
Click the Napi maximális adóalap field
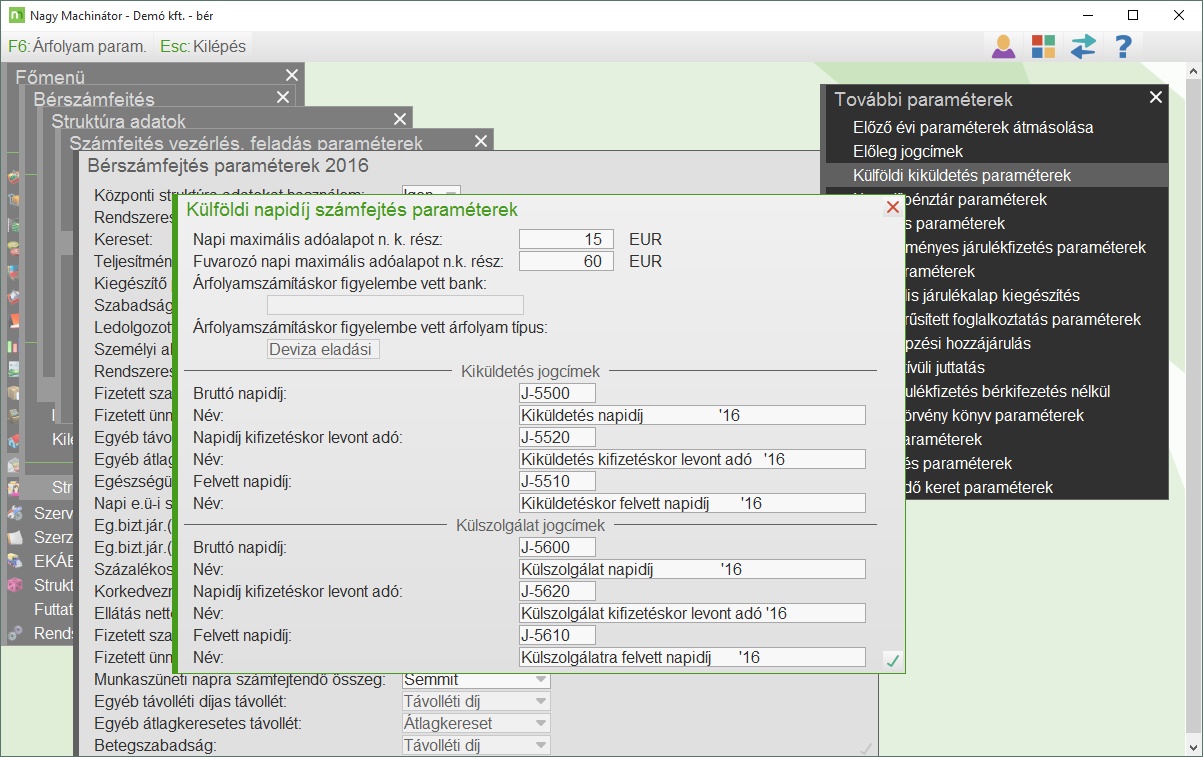point(565,240)
